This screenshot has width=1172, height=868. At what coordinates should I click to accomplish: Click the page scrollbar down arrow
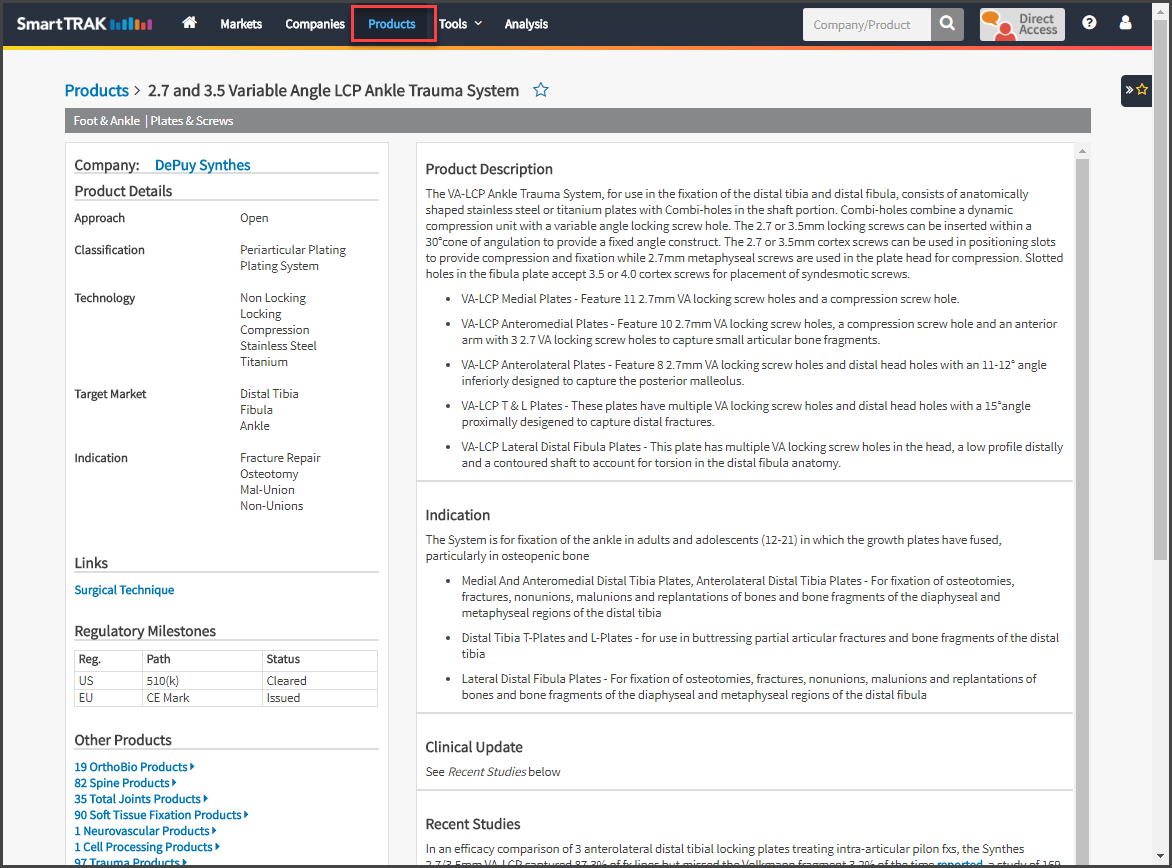click(1160, 856)
